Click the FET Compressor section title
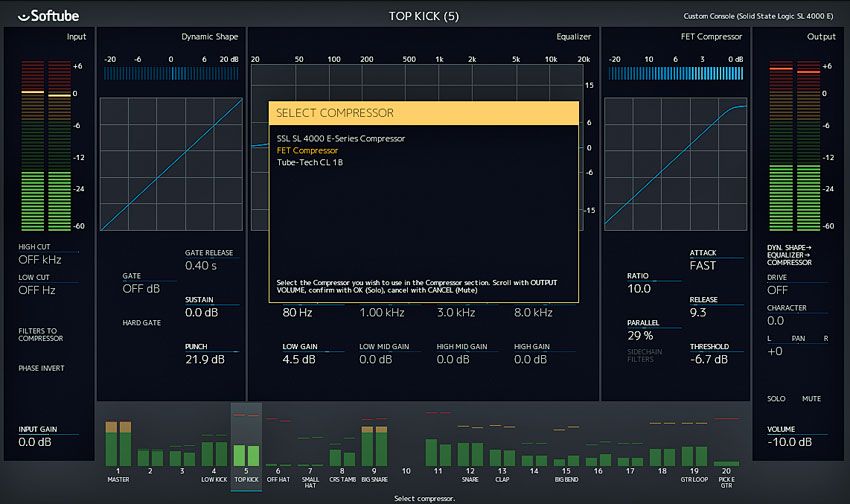The width and height of the screenshot is (850, 504). tap(711, 37)
